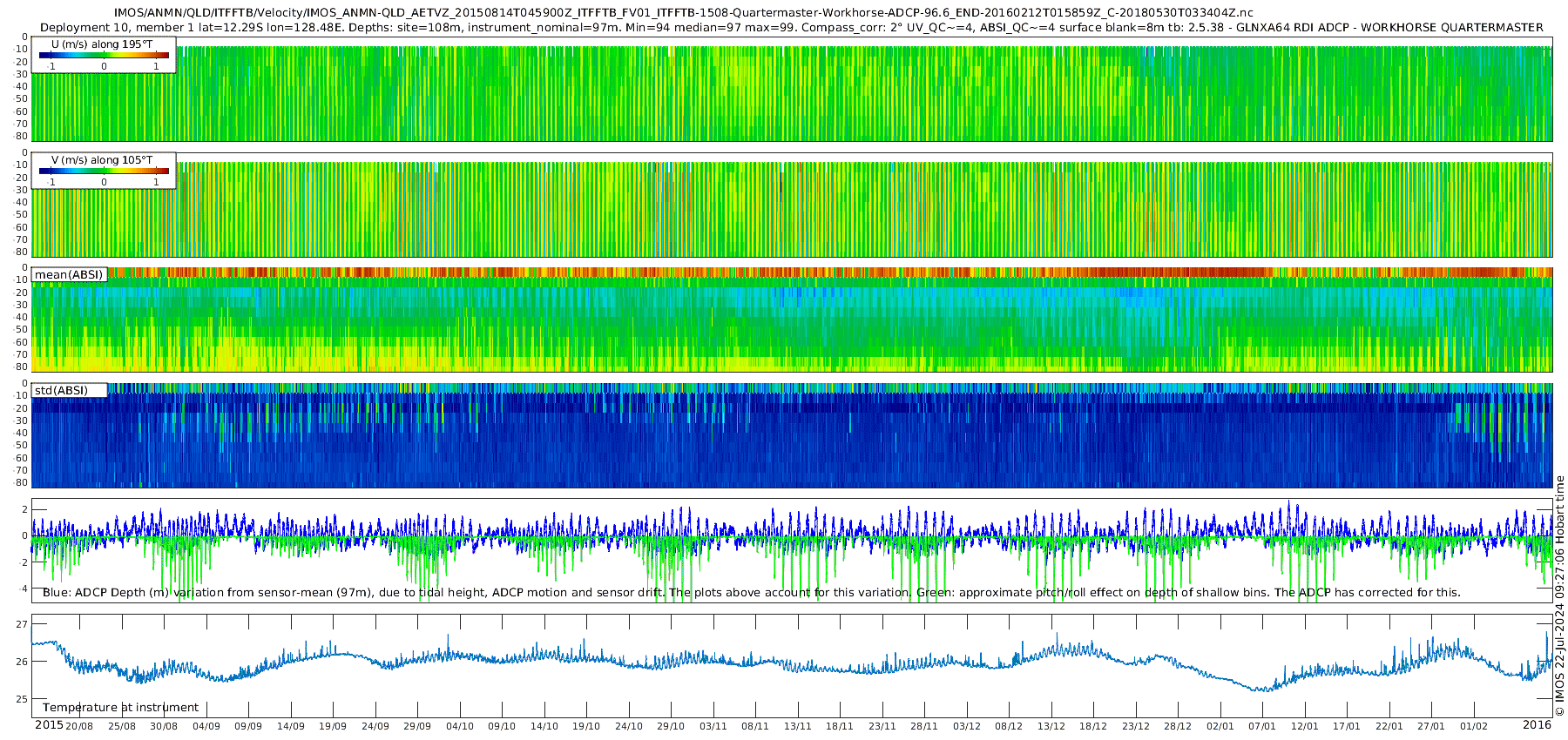Click the 23/12 date tick label
Image resolution: width=1568 pixels, height=740 pixels.
[x=1136, y=726]
